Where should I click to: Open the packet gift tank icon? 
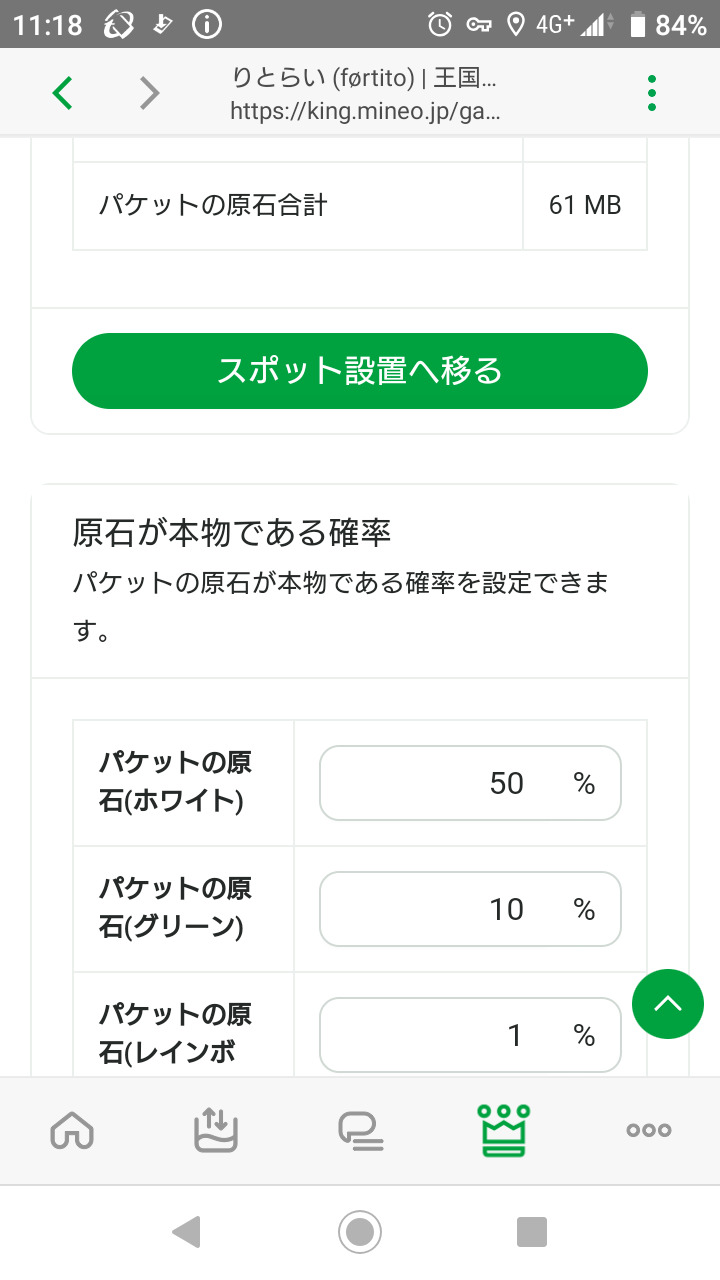[215, 1130]
